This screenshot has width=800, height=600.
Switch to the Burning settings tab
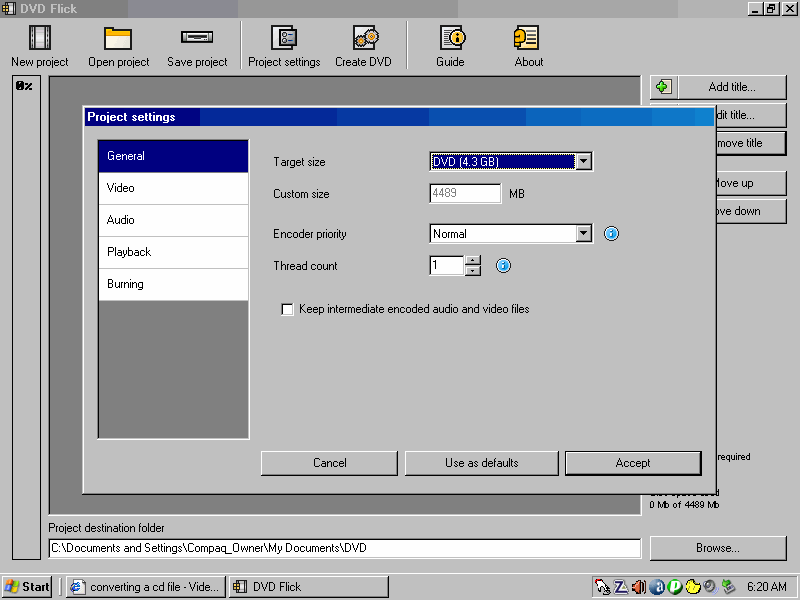(173, 284)
